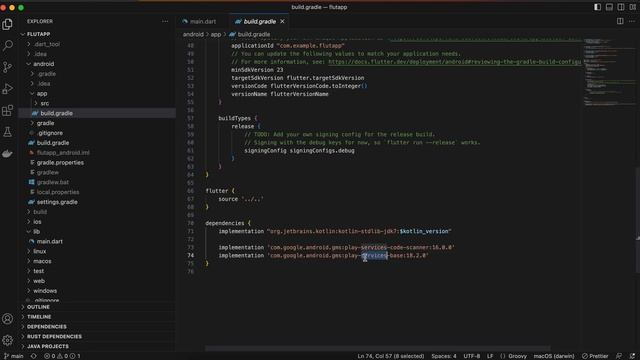Open the Explorer view in activity bar
Screen dimensions: 640x360
7,24
